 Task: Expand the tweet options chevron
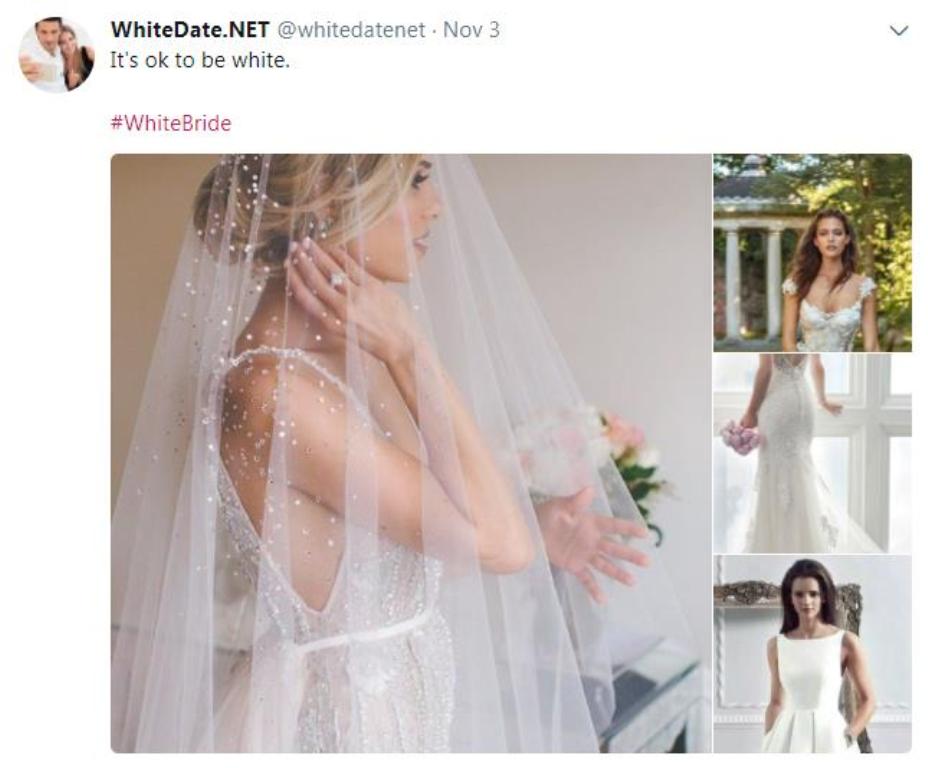[x=898, y=31]
